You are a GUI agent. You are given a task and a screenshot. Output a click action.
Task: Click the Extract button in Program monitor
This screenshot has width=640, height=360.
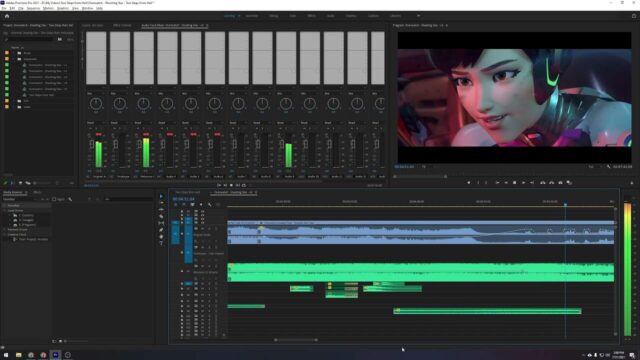551,183
